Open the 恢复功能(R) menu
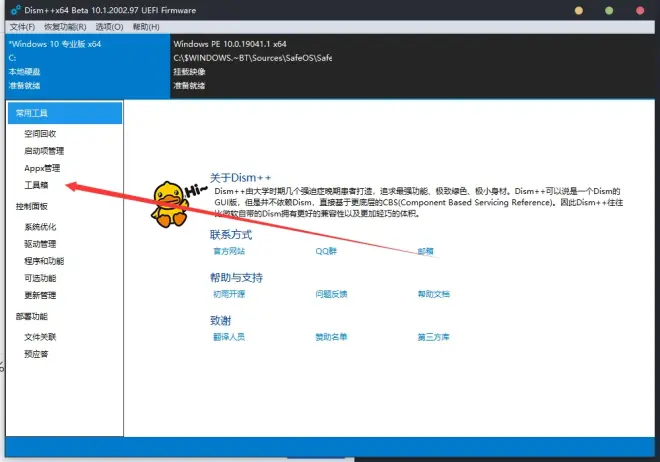 (x=65, y=27)
